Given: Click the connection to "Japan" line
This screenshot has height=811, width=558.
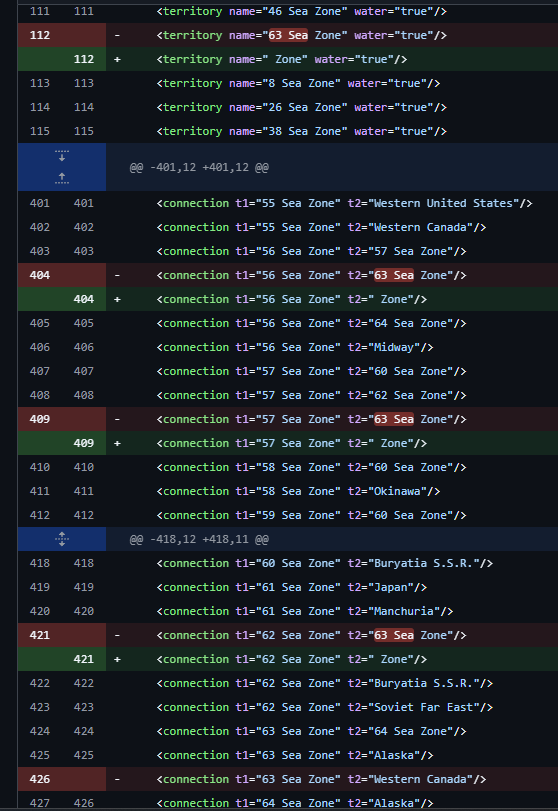Looking at the screenshot, I should tap(292, 587).
